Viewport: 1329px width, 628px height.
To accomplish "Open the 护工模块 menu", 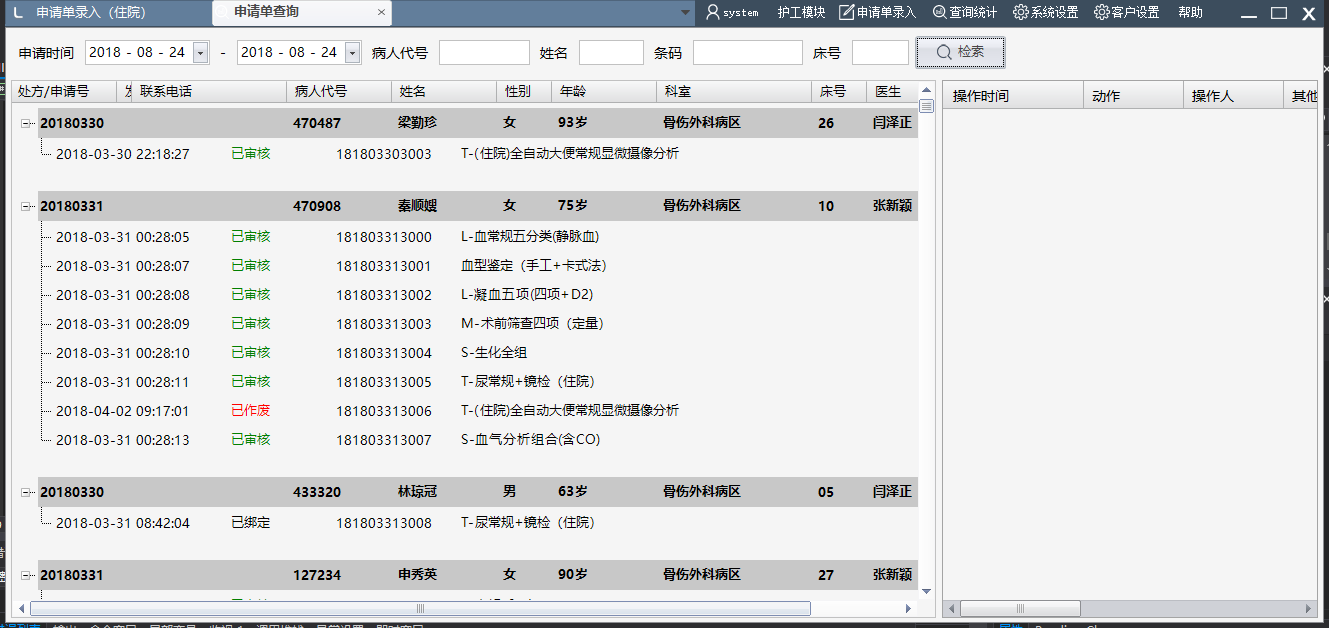I will click(x=801, y=13).
